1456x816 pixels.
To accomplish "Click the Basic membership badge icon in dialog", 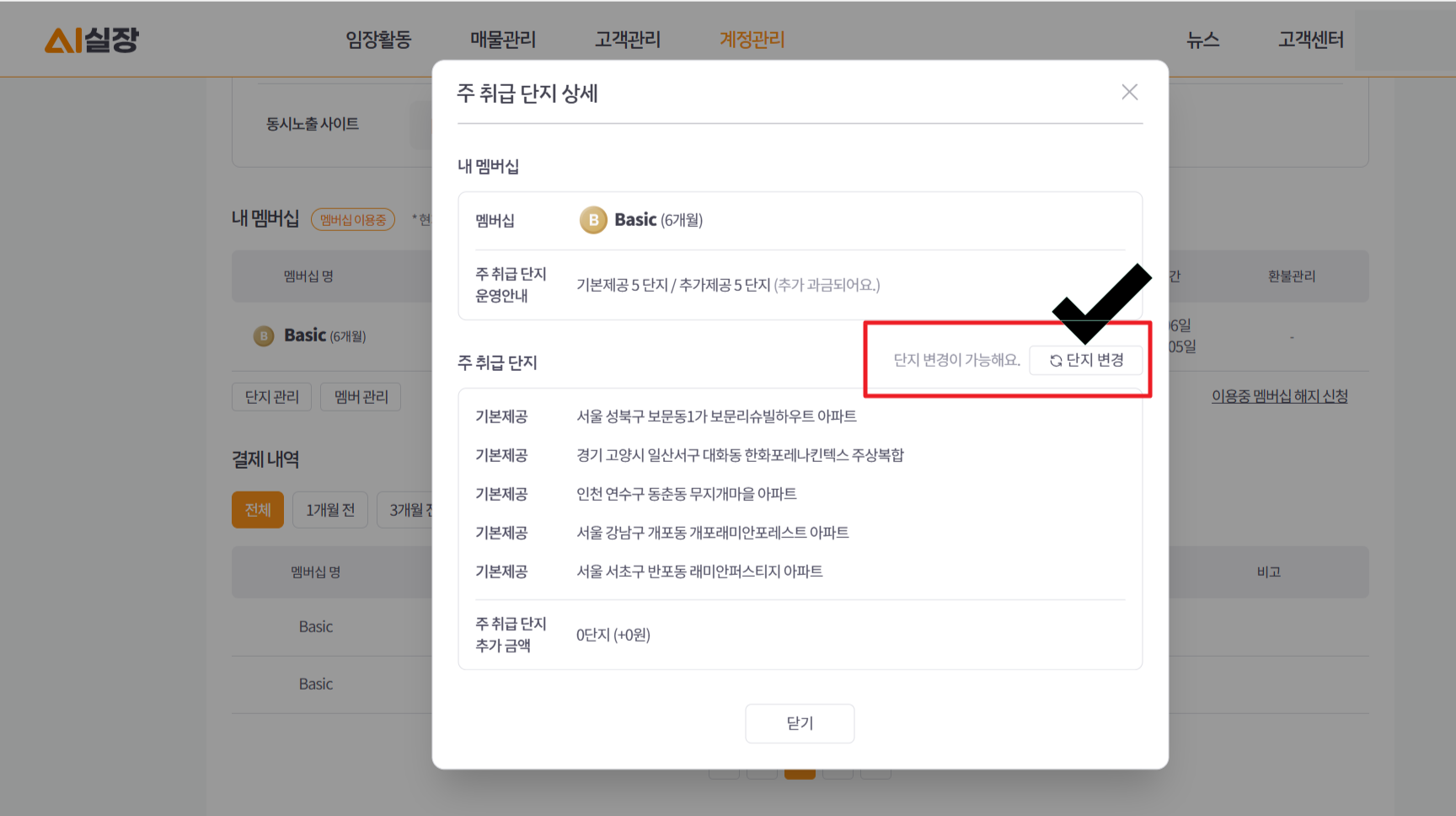I will tap(593, 220).
